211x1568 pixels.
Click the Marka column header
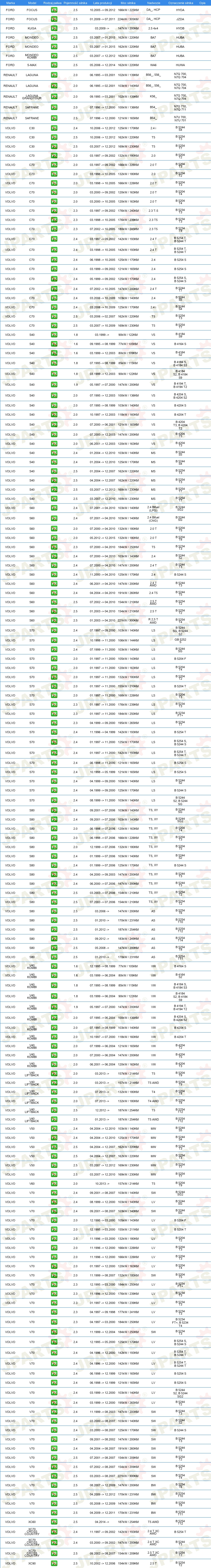pos(10,2)
